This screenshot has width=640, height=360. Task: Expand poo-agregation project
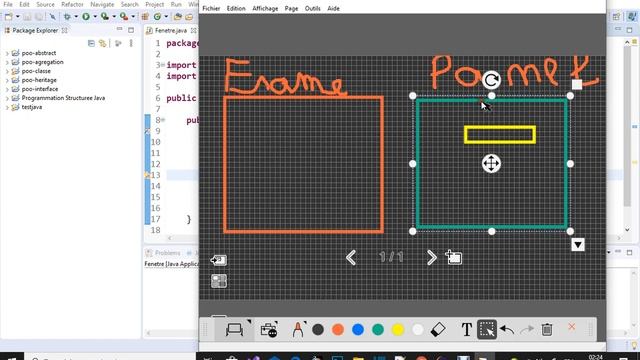click(7, 62)
